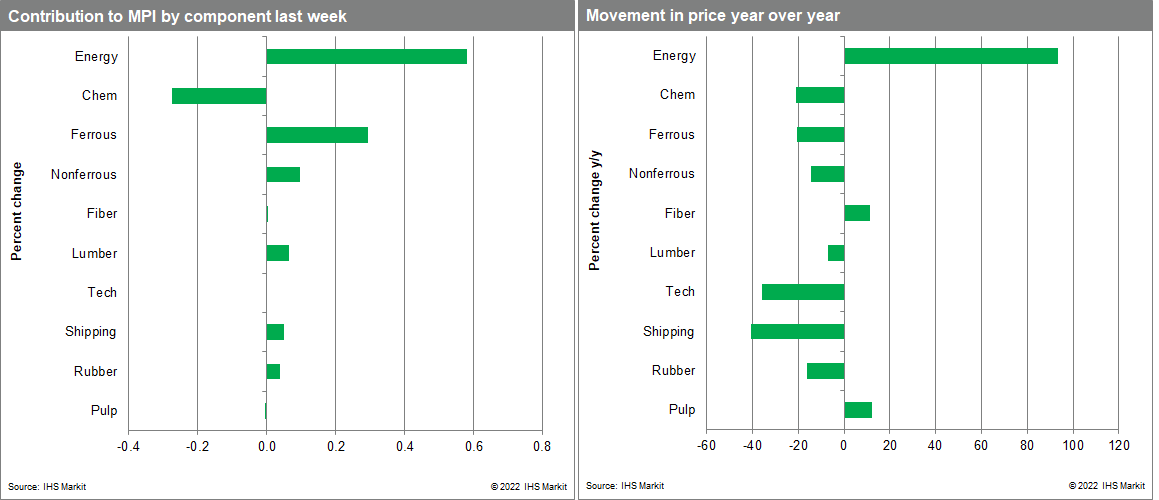Click the Energy bar in year-over-year price chart
The height and width of the screenshot is (500, 1159).
(950, 56)
